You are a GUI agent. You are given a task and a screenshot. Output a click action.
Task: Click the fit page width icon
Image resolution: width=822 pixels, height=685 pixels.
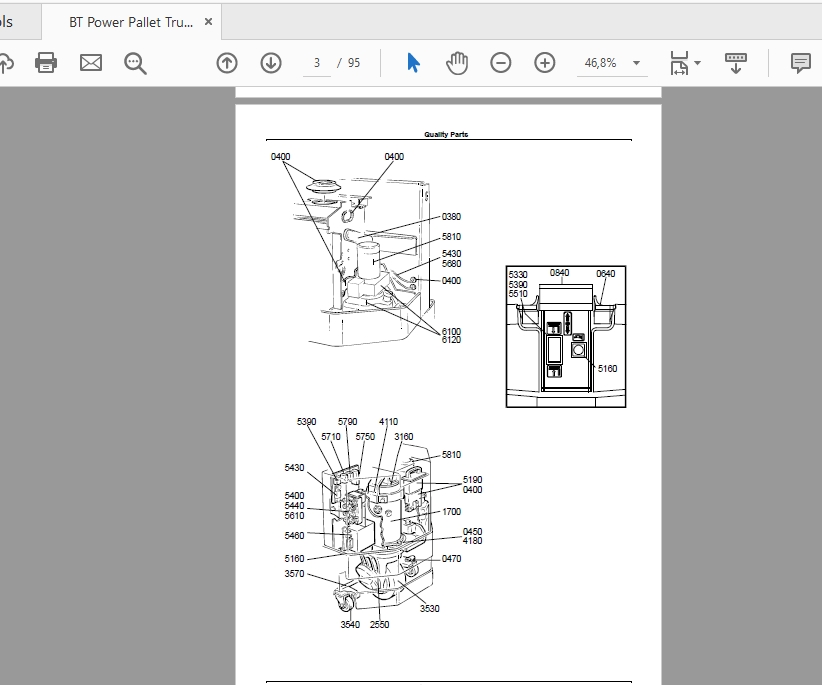click(x=679, y=63)
